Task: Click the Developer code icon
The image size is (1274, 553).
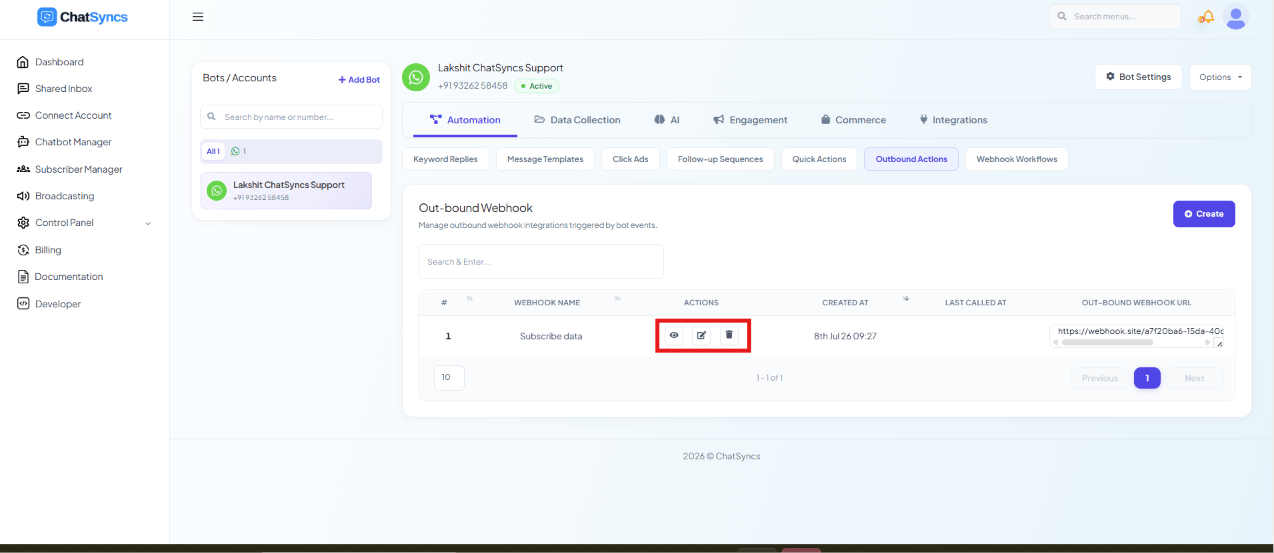Action: 23,304
